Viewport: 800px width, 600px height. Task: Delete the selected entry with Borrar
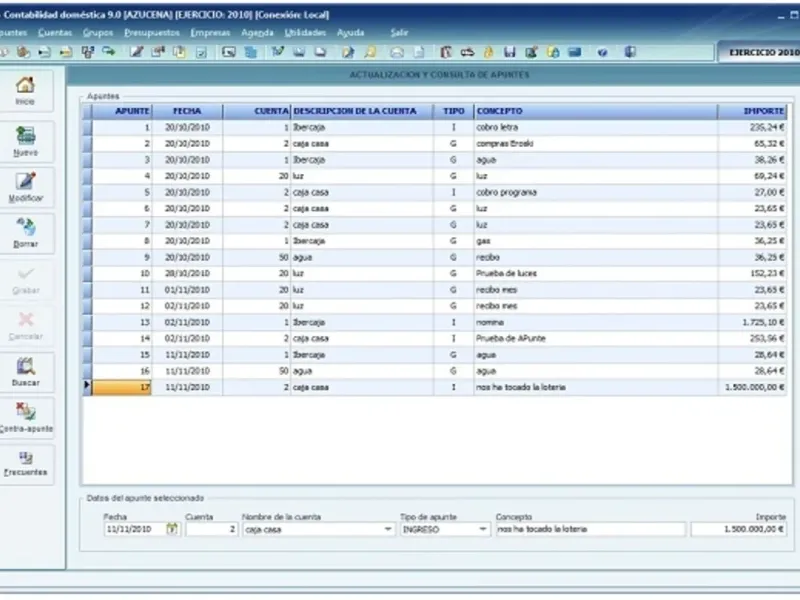coord(26,232)
